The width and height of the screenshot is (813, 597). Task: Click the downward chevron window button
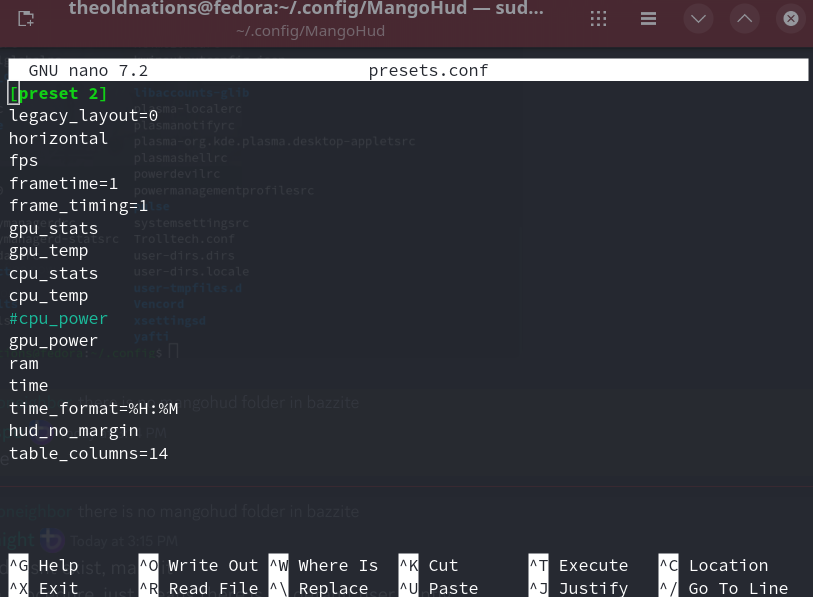698,19
